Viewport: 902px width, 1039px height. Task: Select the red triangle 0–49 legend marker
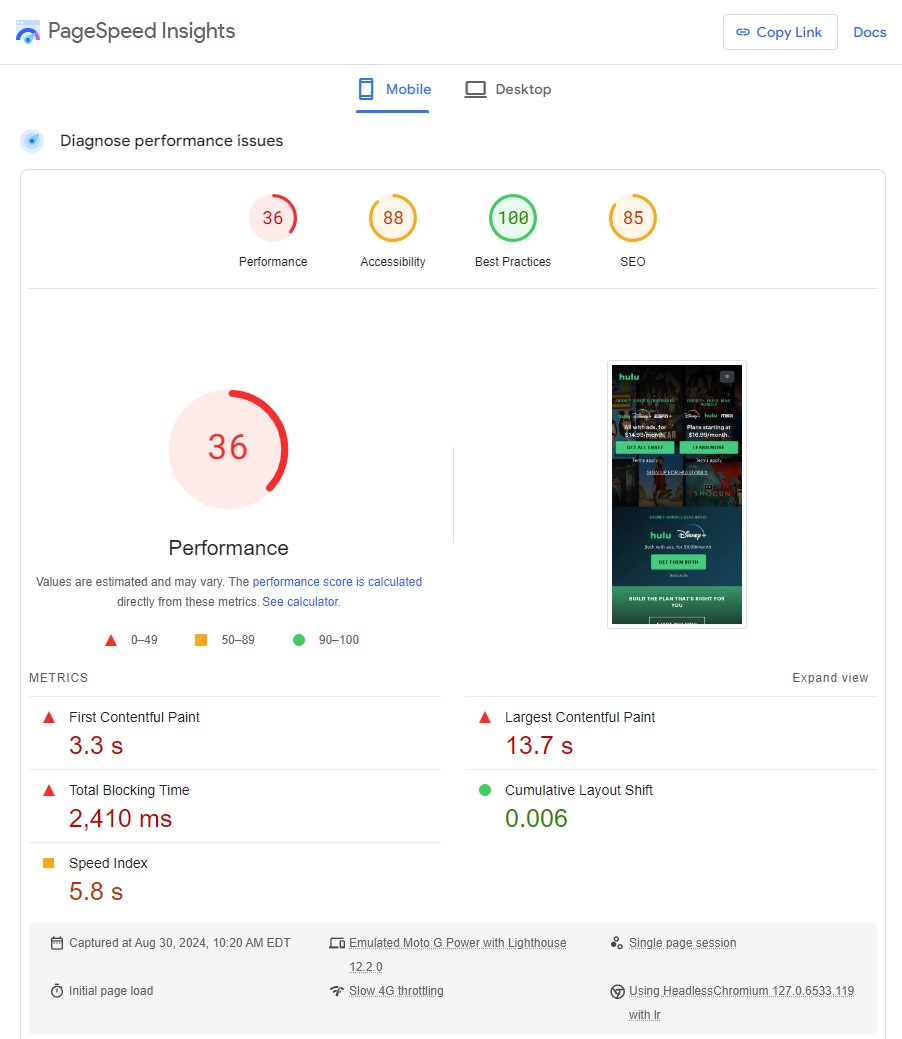[111, 639]
